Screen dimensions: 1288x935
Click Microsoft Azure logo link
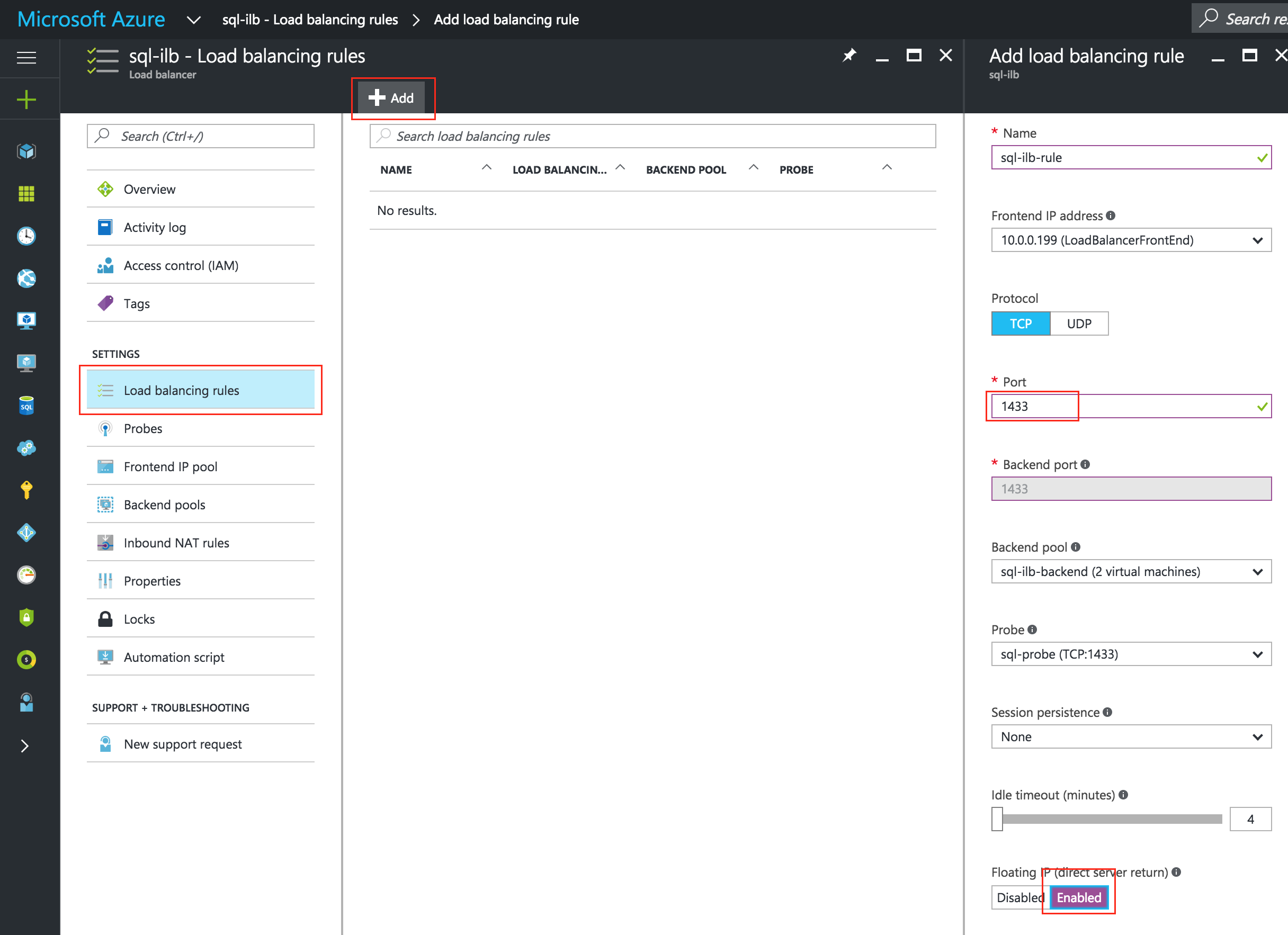tap(92, 19)
